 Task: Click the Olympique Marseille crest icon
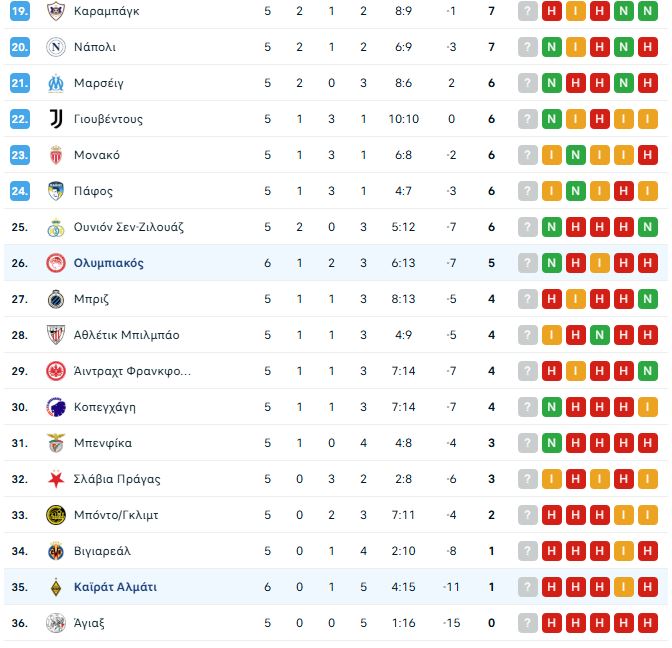click(x=55, y=83)
